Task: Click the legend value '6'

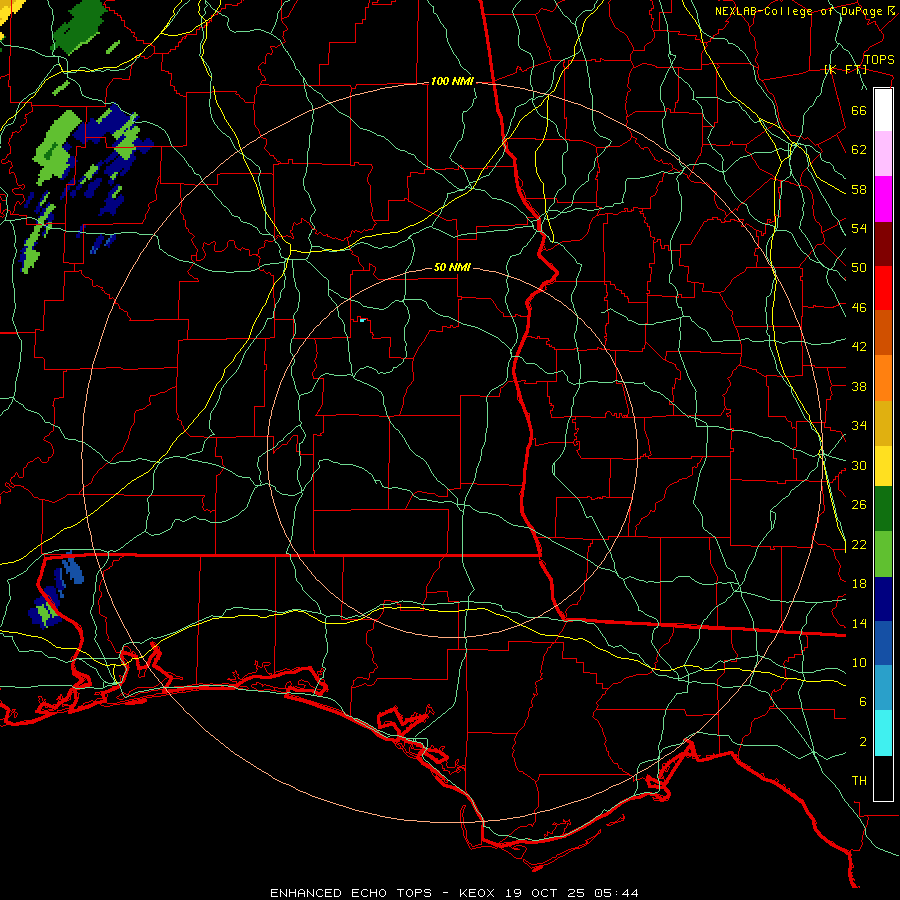Action: click(x=862, y=702)
